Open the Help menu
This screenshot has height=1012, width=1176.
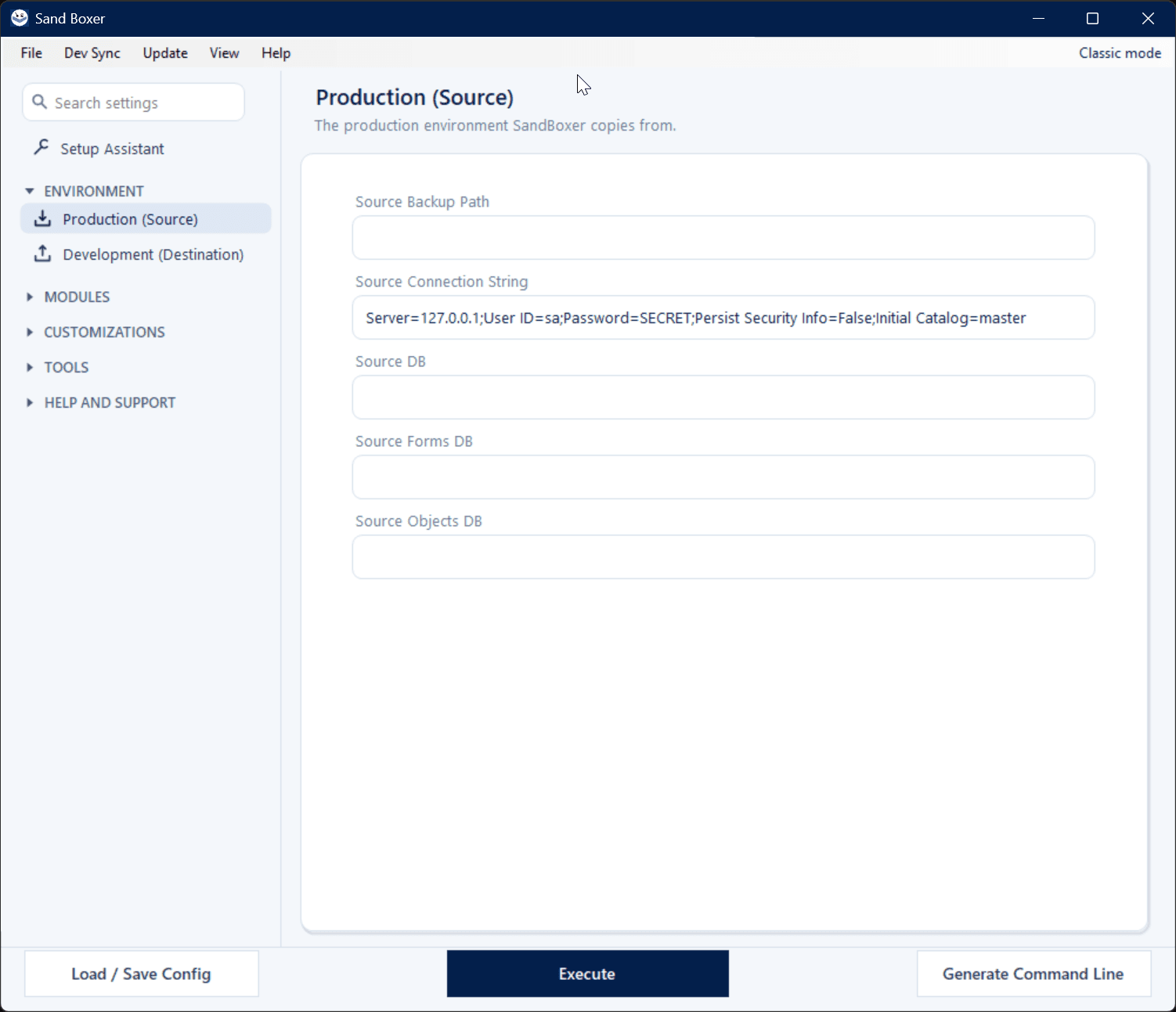click(276, 53)
